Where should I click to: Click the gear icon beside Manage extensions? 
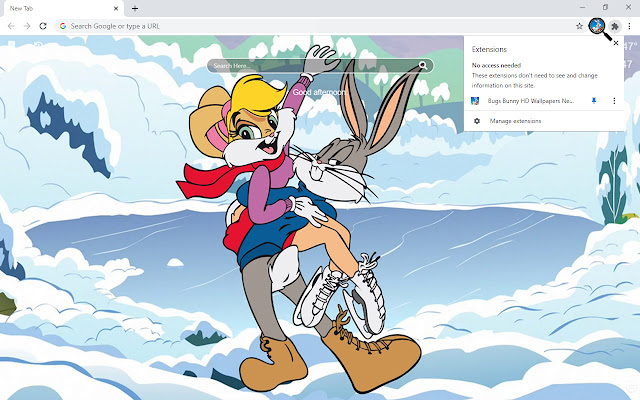(477, 121)
